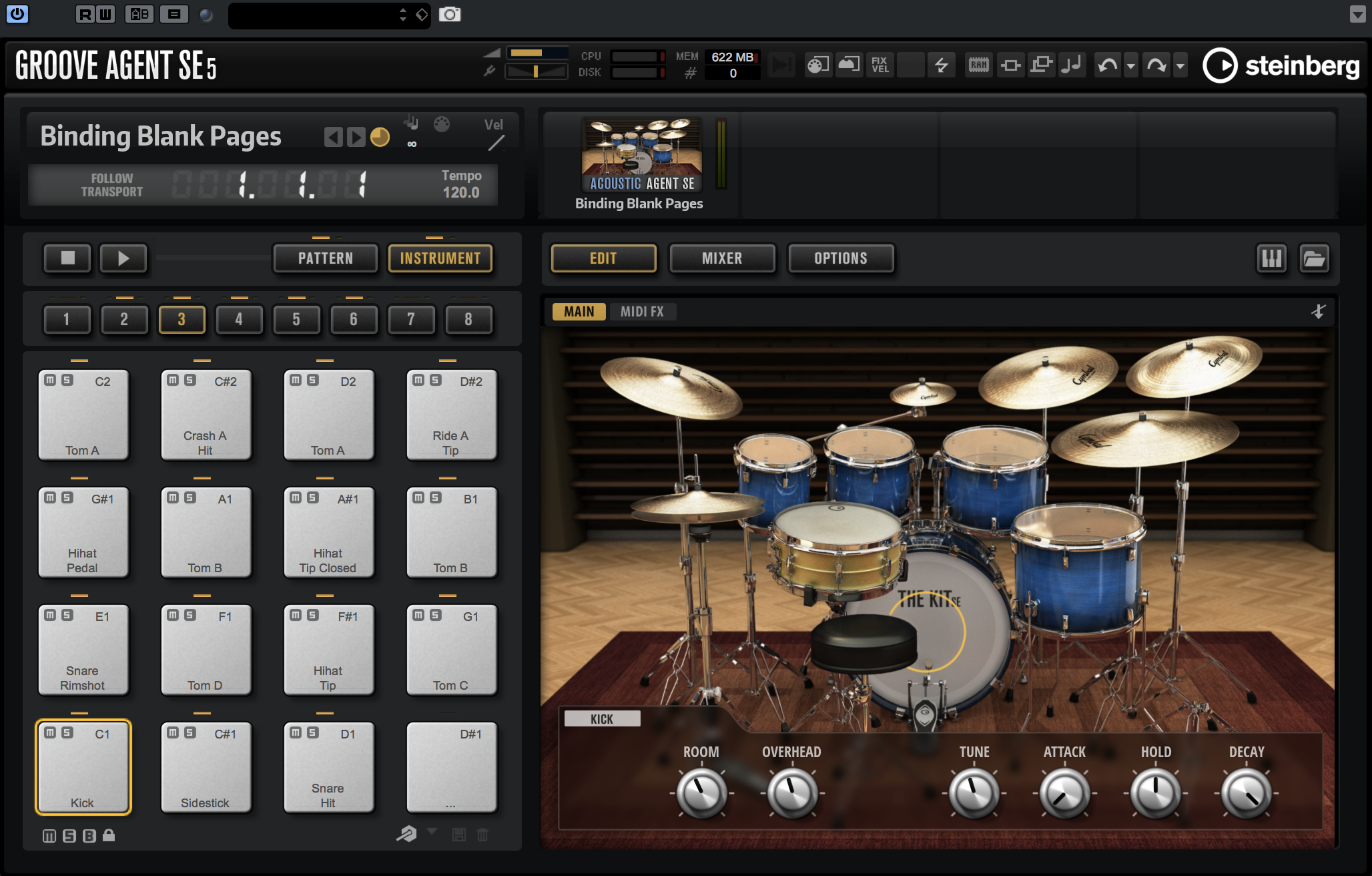Toggle the FIX VEL button

(x=880, y=65)
